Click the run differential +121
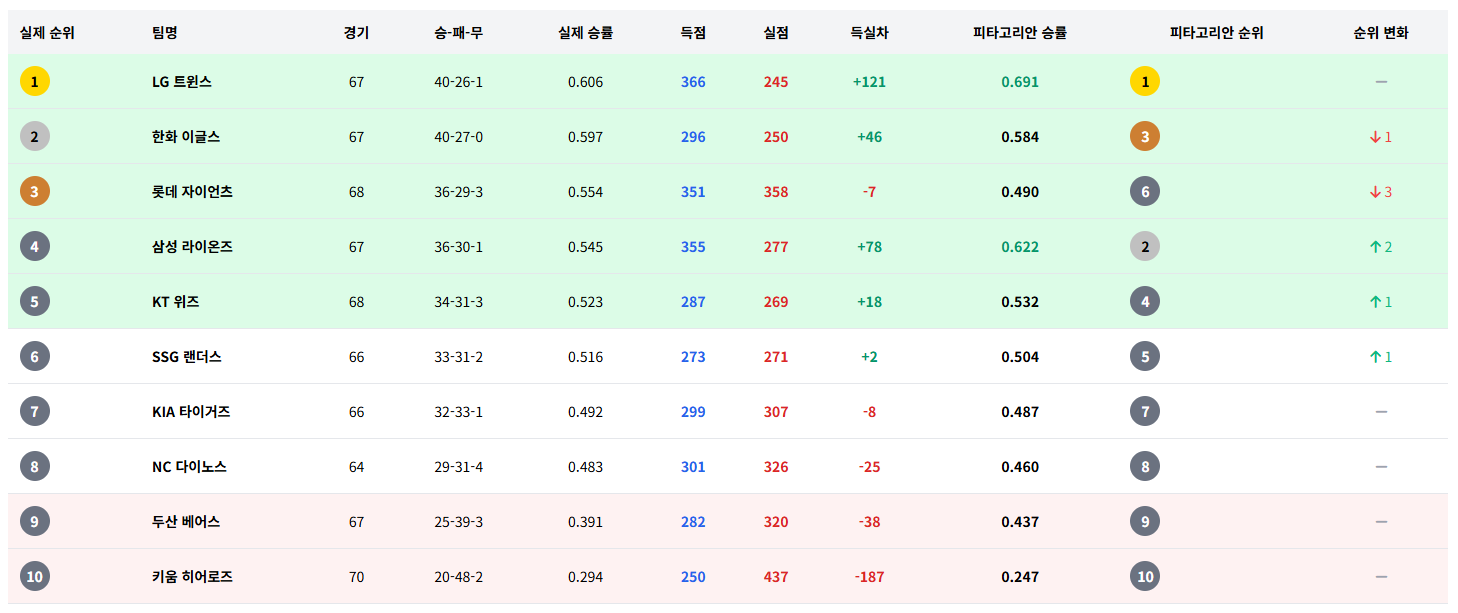Viewport: 1458px width, 613px height. pos(869,82)
